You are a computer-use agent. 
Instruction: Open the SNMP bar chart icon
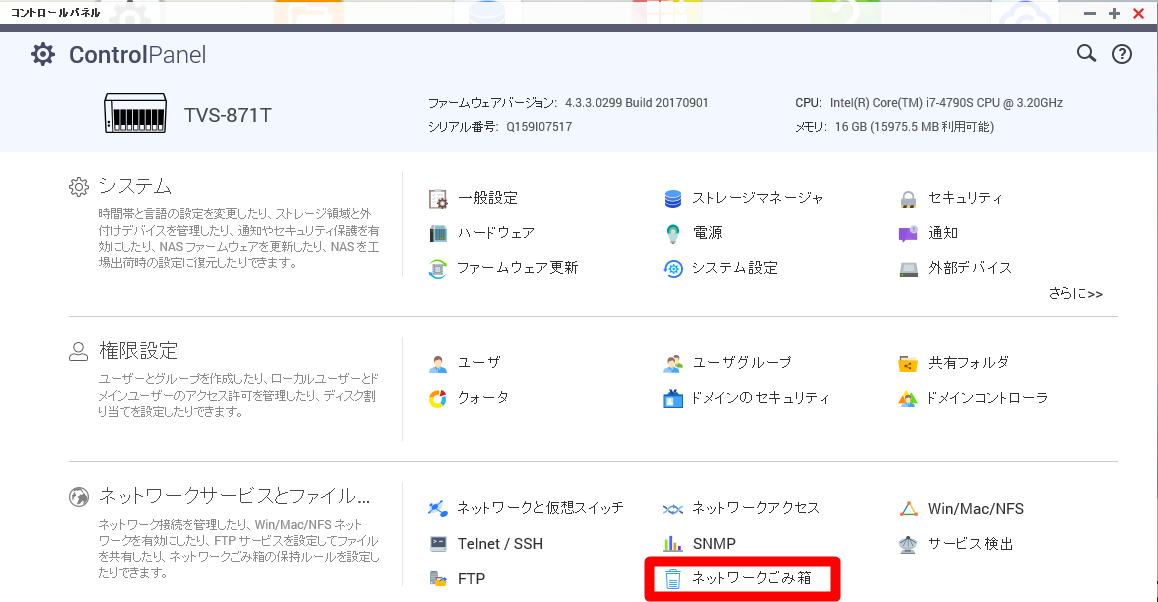click(x=673, y=544)
